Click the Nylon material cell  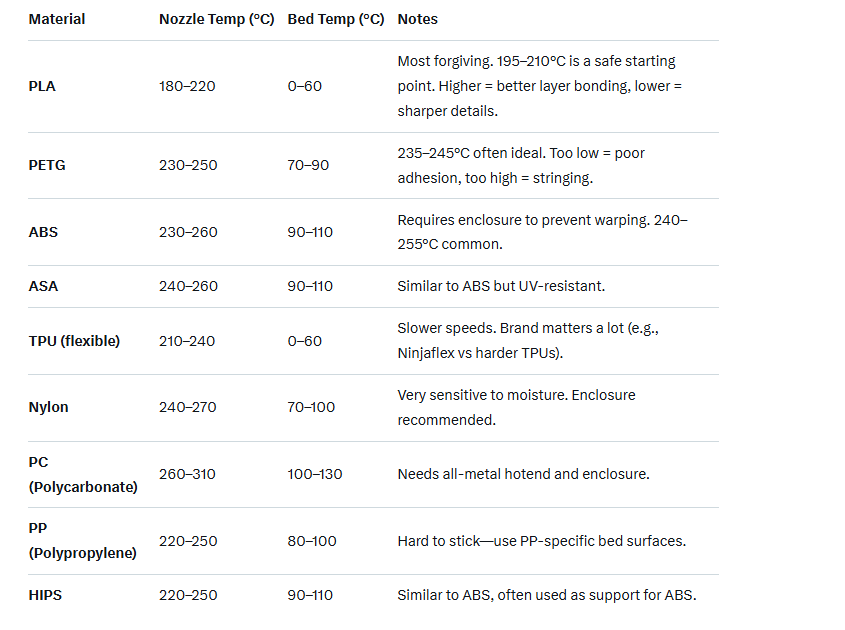coord(48,407)
